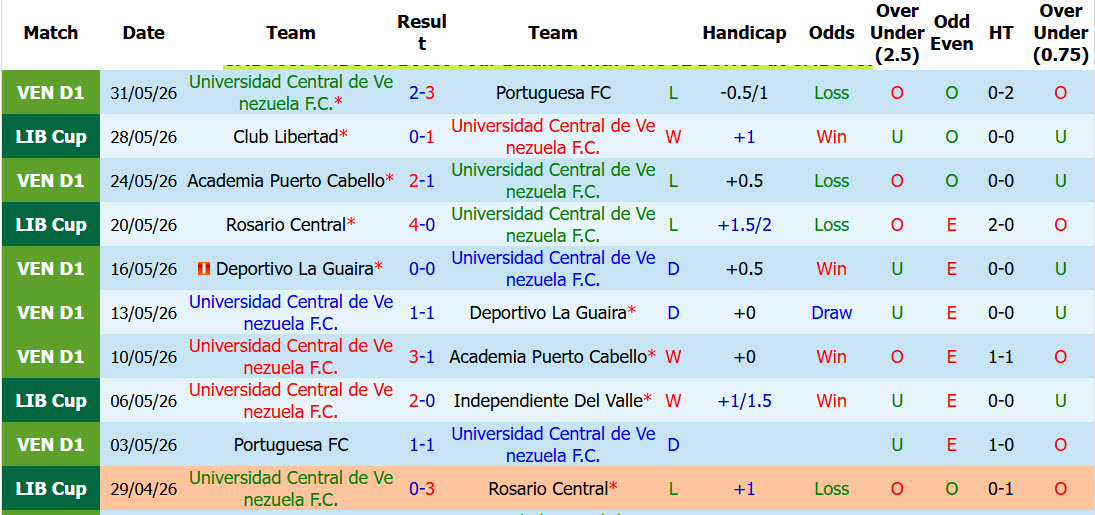The height and width of the screenshot is (515, 1095).
Task: Click the Odd Even column header
Action: click(x=952, y=33)
